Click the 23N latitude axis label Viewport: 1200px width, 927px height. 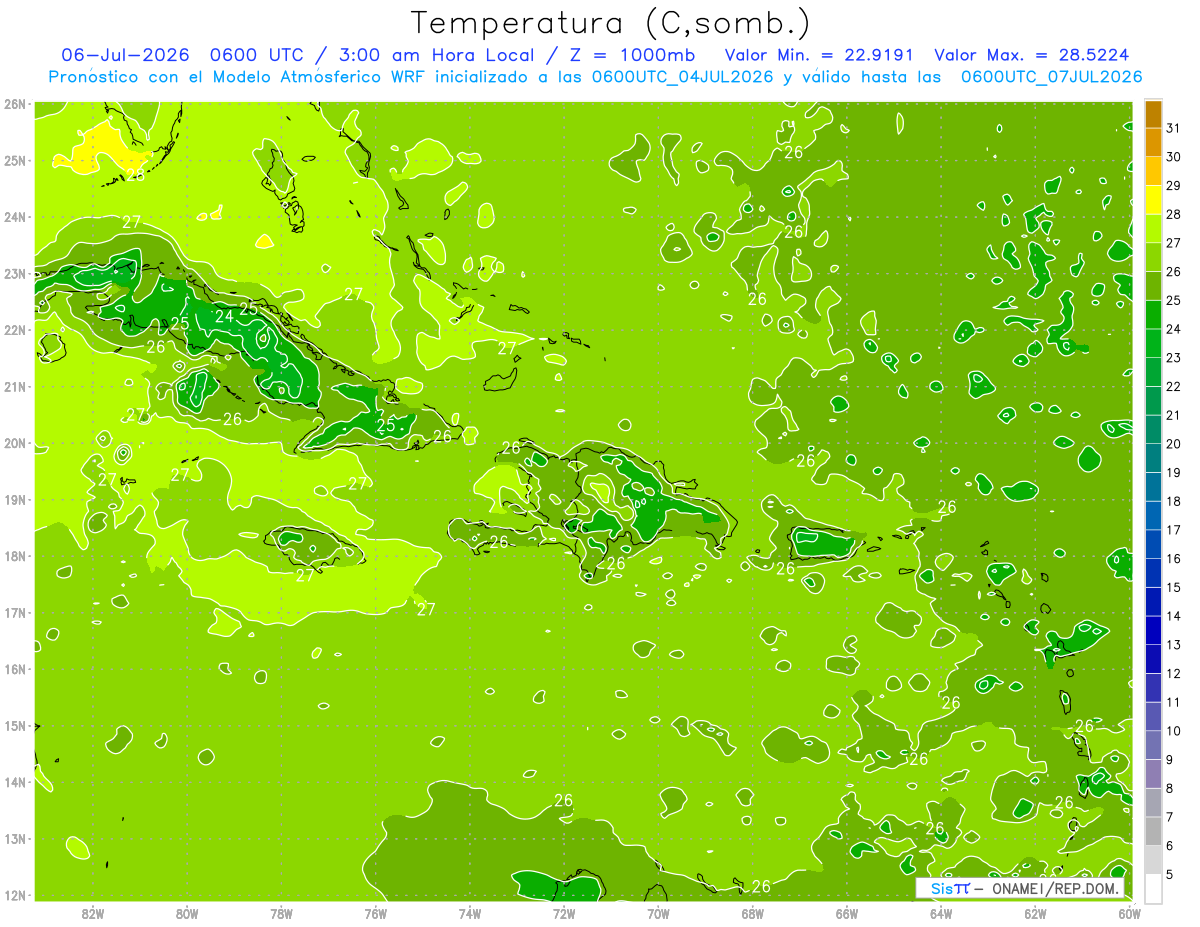coord(14,273)
